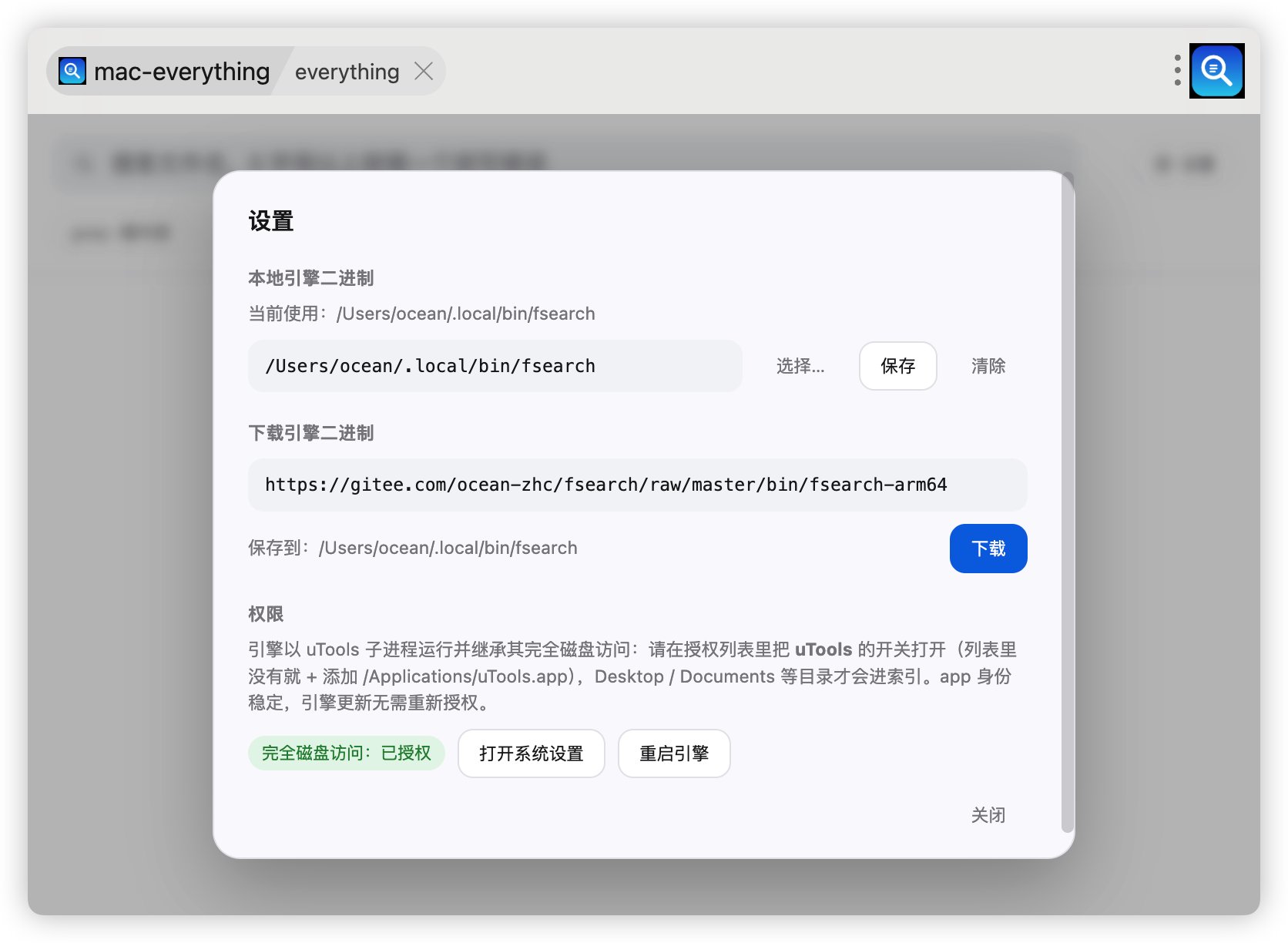The width and height of the screenshot is (1288, 943).
Task: Click the 完全磁盘访问：已授权 status badge
Action: 346,753
